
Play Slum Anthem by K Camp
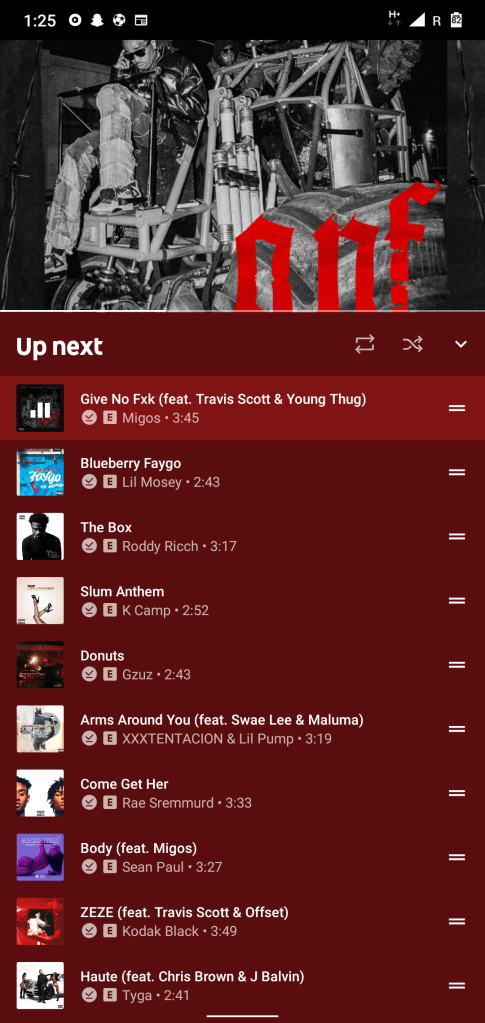point(242,600)
